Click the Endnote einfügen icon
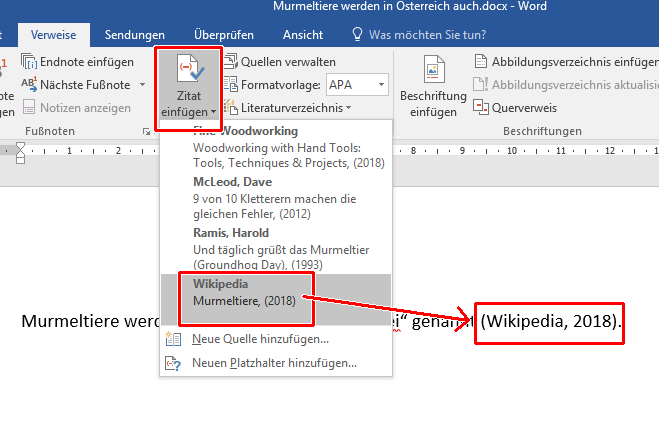This screenshot has width=659, height=428. pos(29,62)
